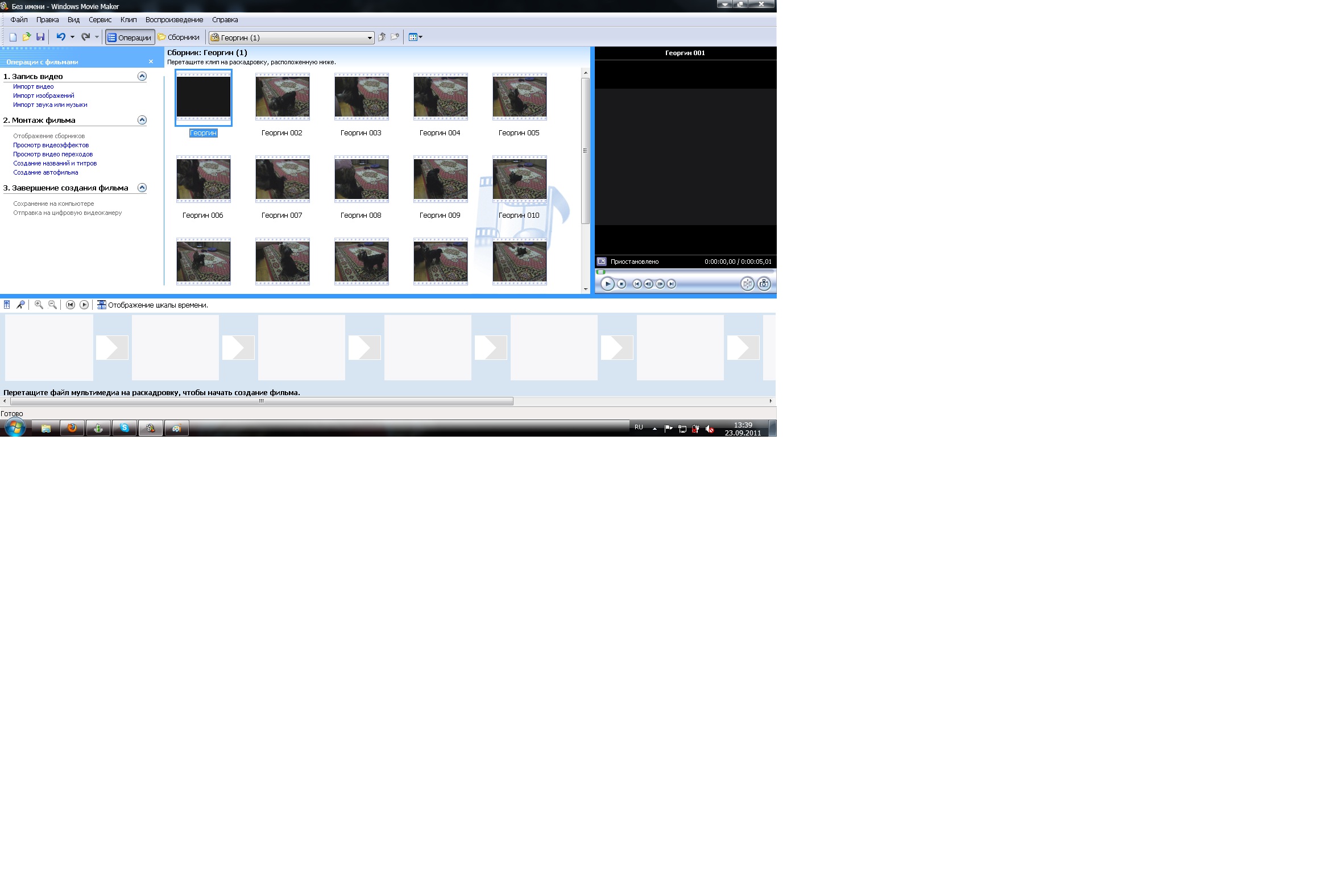Click the Undo arrow icon
1342x896 pixels.
pos(61,37)
